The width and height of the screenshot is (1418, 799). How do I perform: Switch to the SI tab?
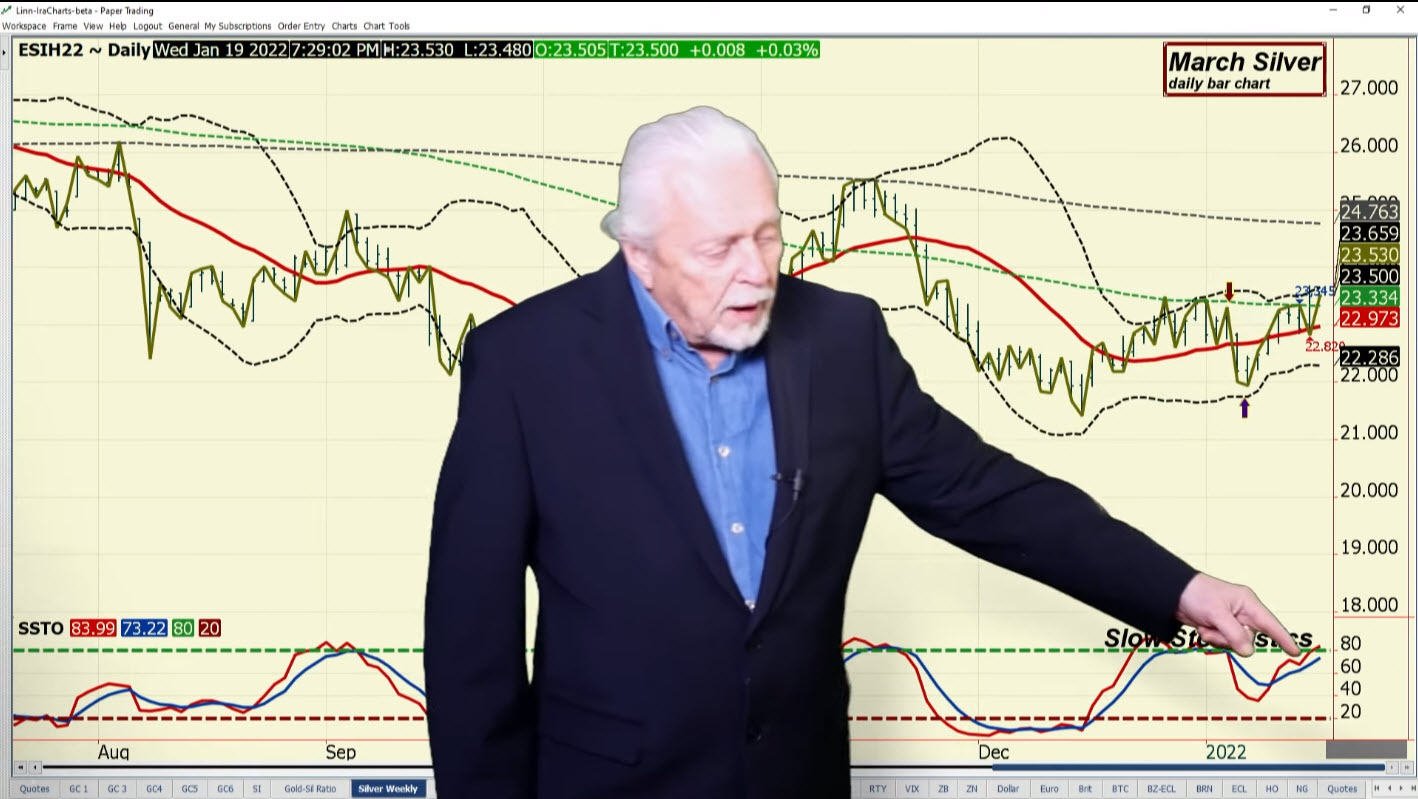pyautogui.click(x=257, y=788)
